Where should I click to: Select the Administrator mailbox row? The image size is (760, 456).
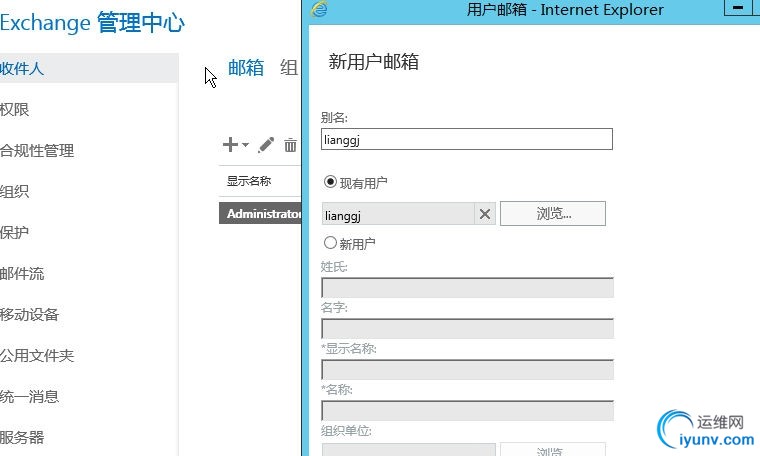point(260,213)
